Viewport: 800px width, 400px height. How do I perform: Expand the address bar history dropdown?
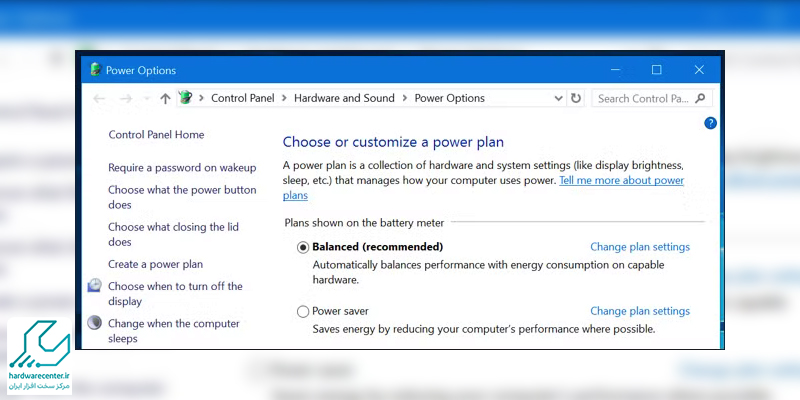[x=558, y=99]
